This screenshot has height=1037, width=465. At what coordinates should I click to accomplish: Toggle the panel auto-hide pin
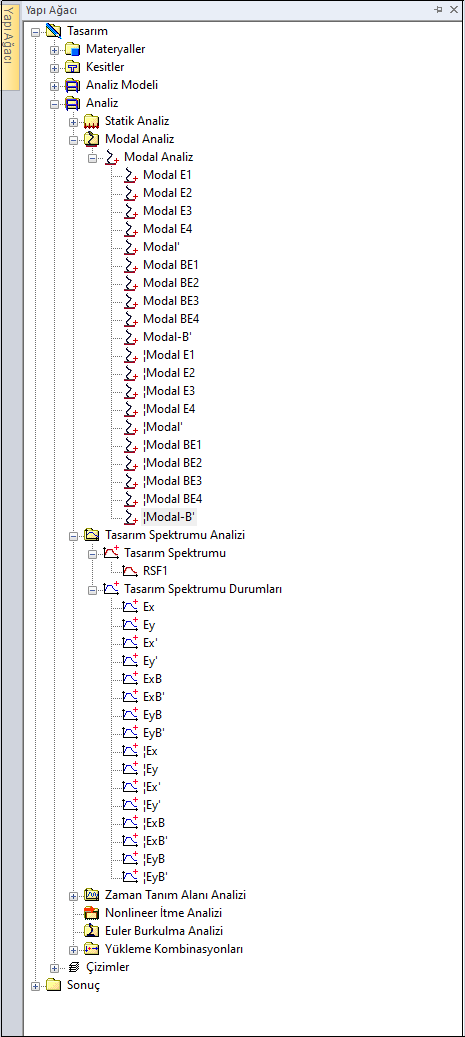(439, 9)
